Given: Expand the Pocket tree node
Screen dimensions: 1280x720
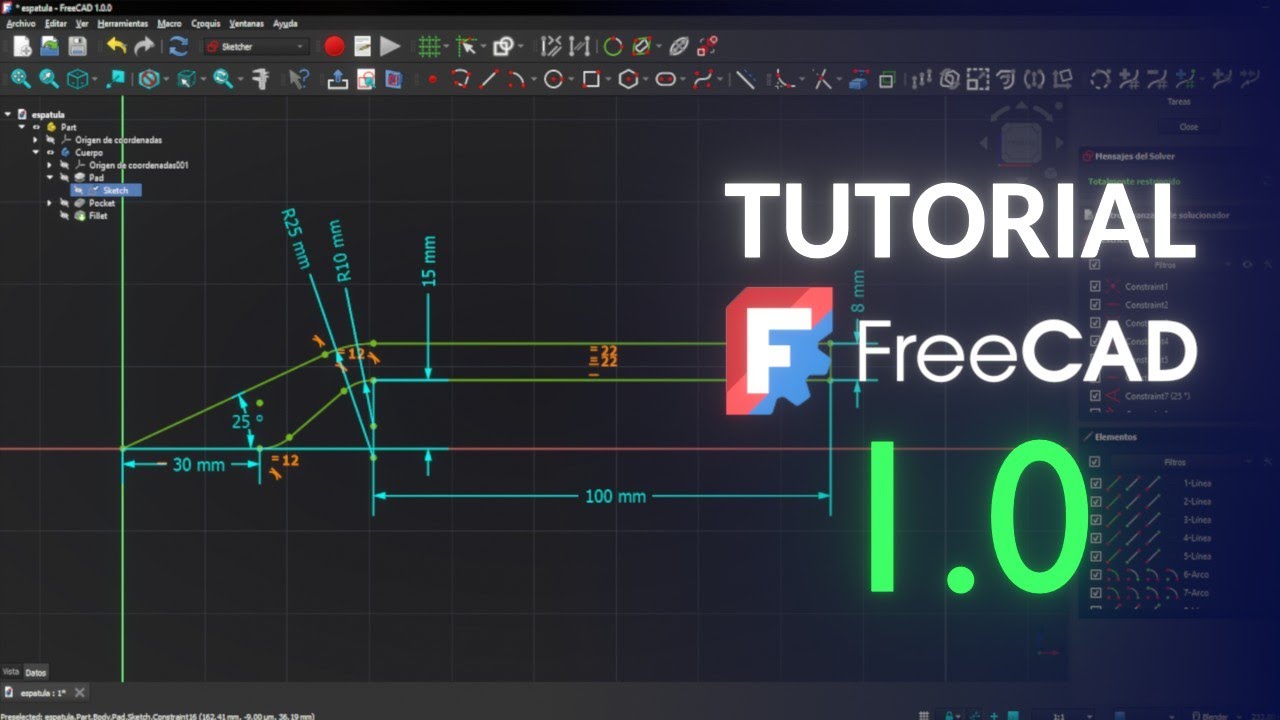Looking at the screenshot, I should tap(49, 203).
